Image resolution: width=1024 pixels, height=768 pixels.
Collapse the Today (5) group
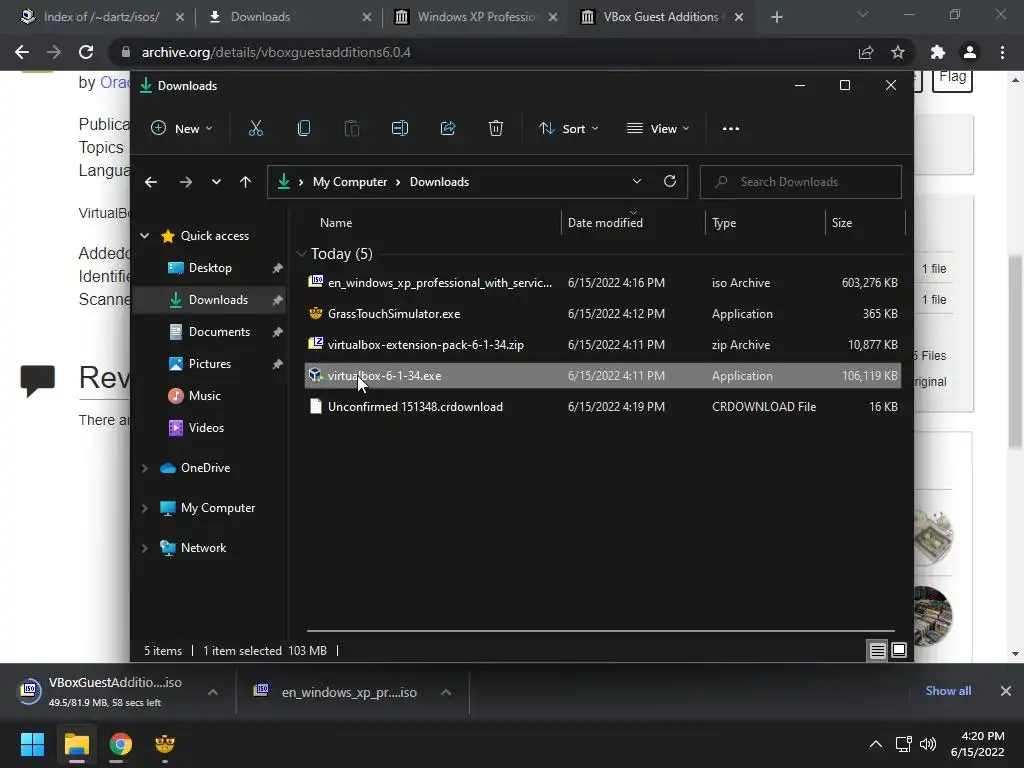click(x=301, y=253)
